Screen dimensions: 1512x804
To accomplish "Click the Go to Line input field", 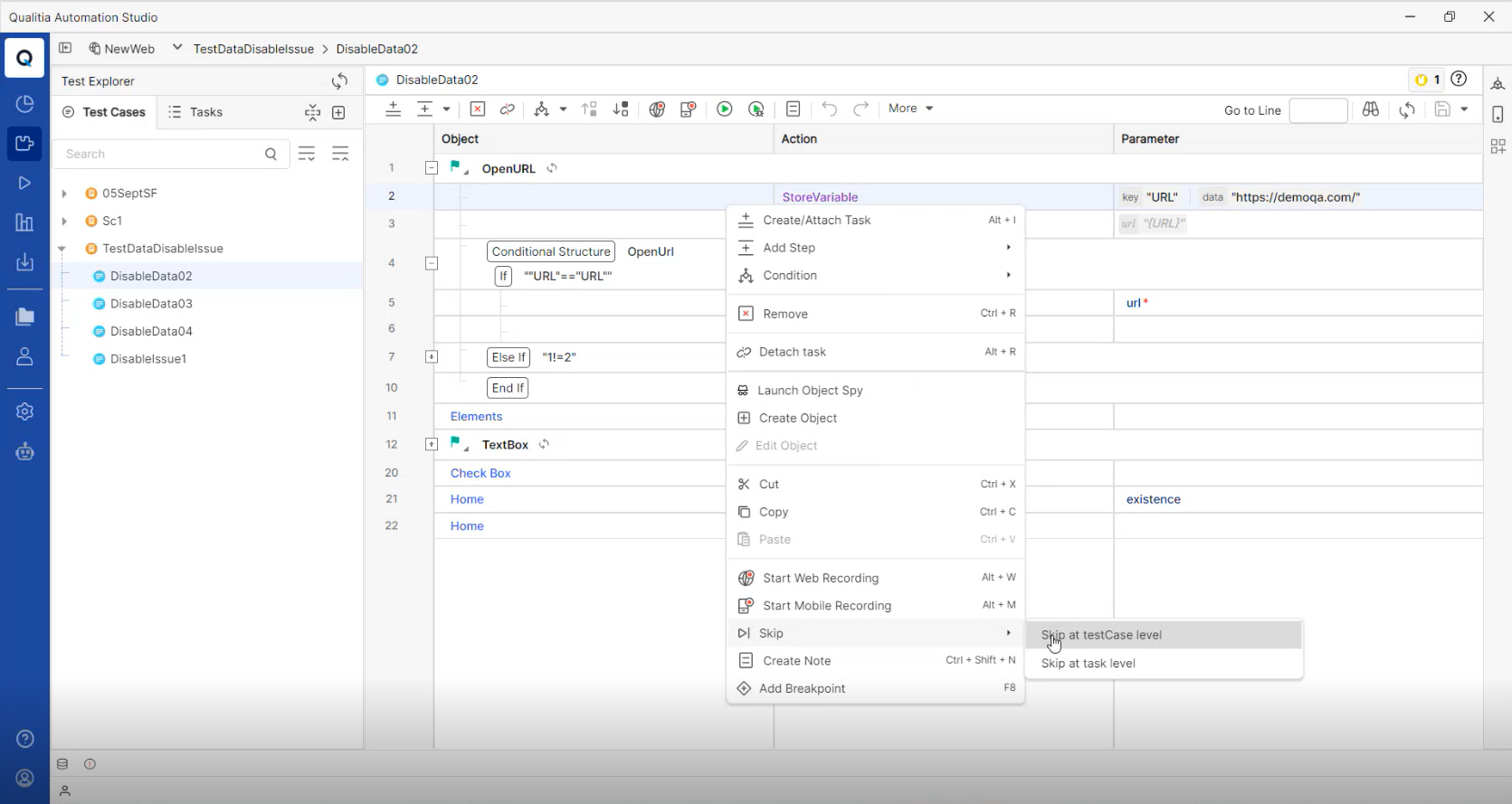I will point(1317,110).
